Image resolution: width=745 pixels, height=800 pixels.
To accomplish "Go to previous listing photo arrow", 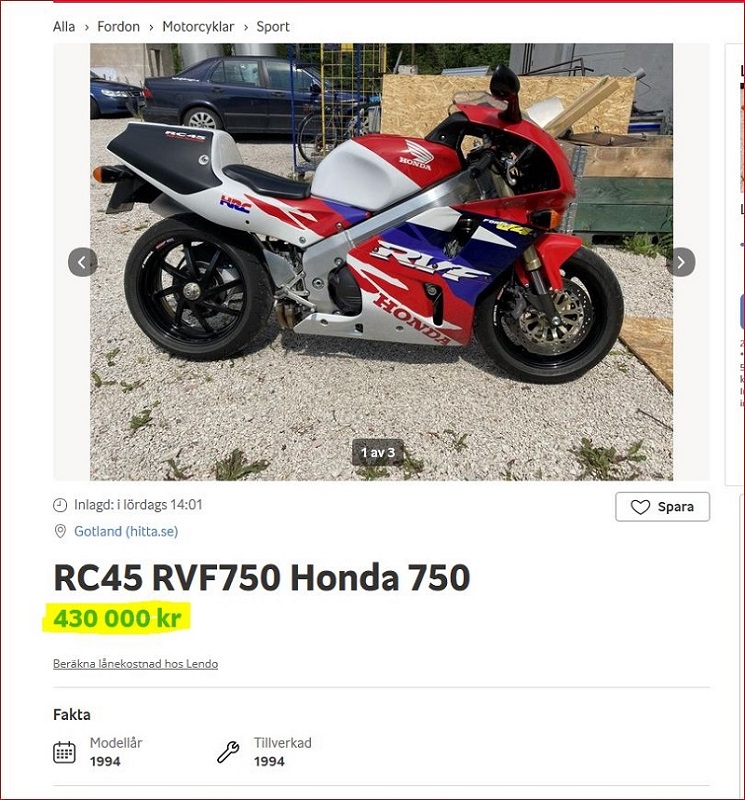I will (83, 262).
